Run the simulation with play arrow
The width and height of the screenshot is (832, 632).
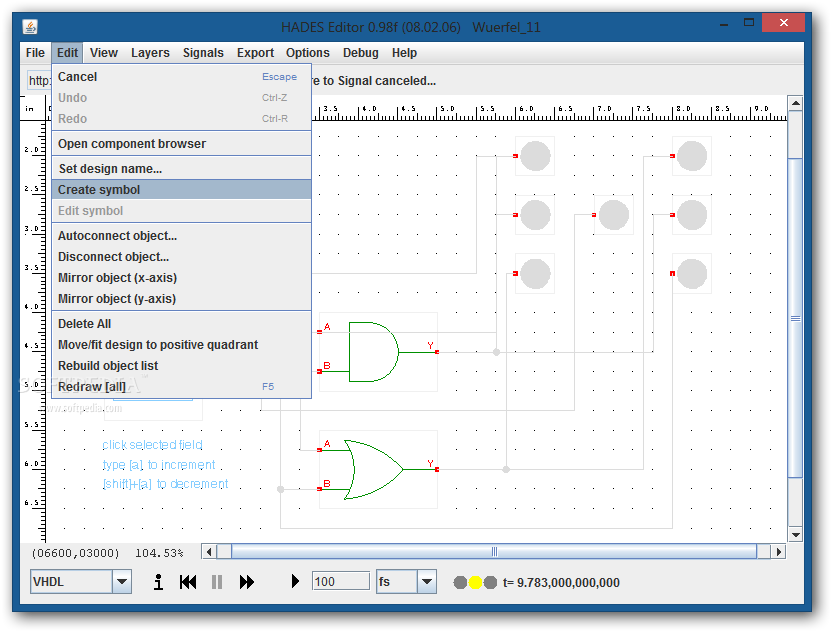click(295, 582)
